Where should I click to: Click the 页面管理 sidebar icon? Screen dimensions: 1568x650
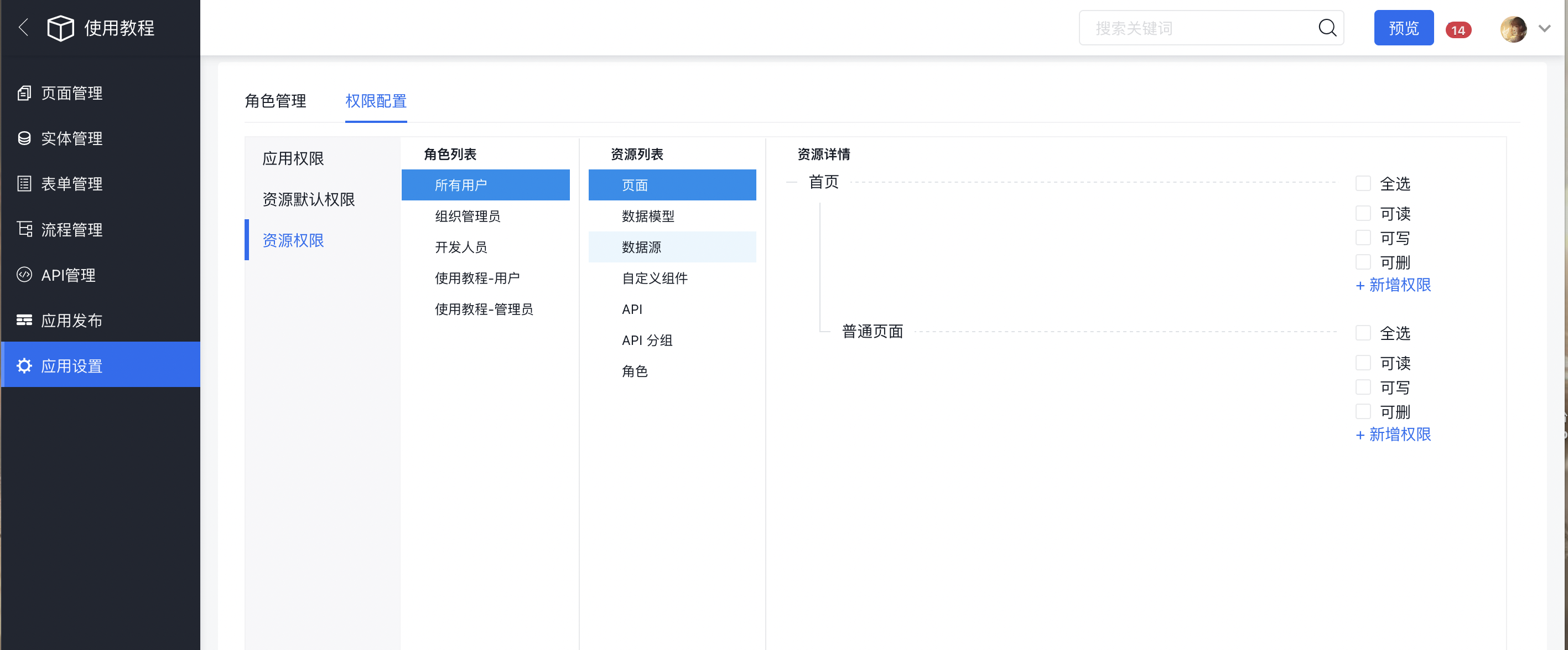coord(24,92)
